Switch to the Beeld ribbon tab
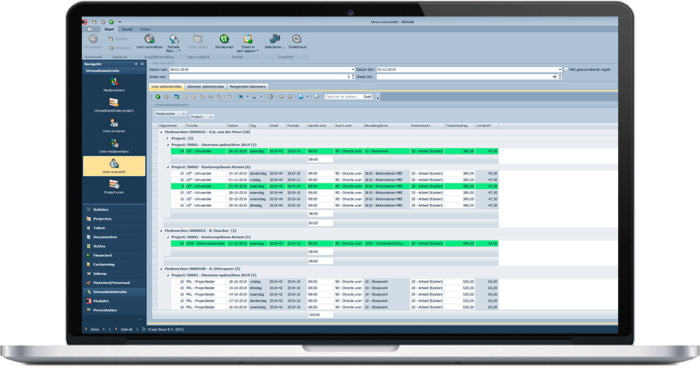Image resolution: width=700 pixels, height=376 pixels. tap(127, 29)
